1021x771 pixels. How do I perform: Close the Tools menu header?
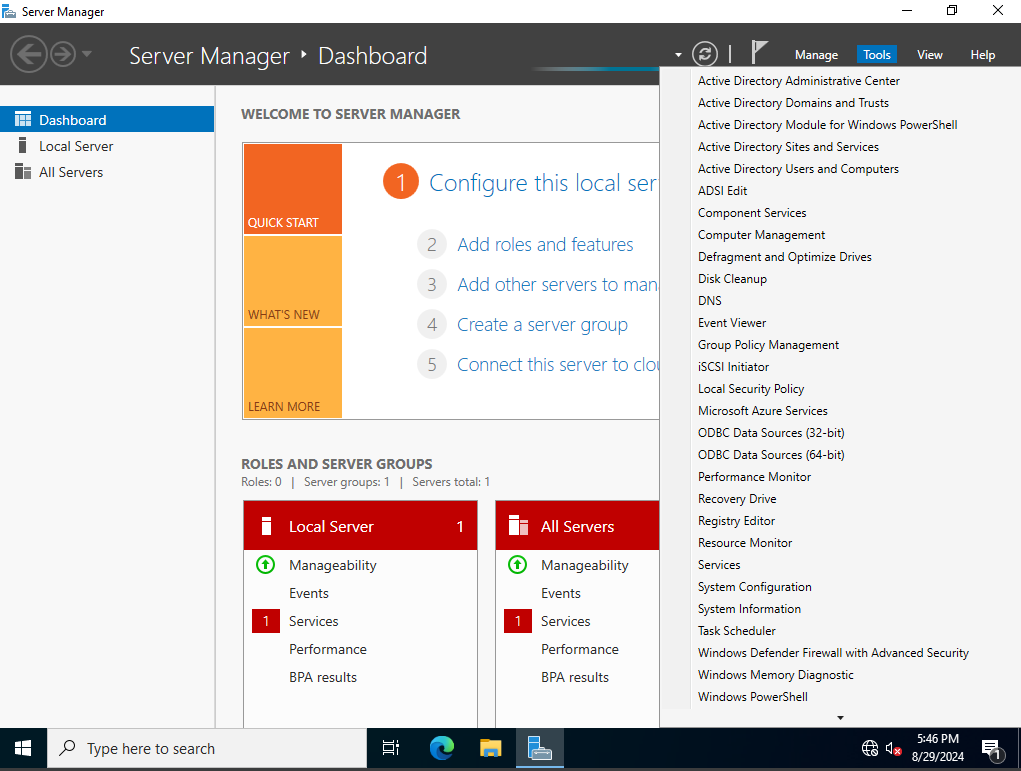(x=876, y=55)
